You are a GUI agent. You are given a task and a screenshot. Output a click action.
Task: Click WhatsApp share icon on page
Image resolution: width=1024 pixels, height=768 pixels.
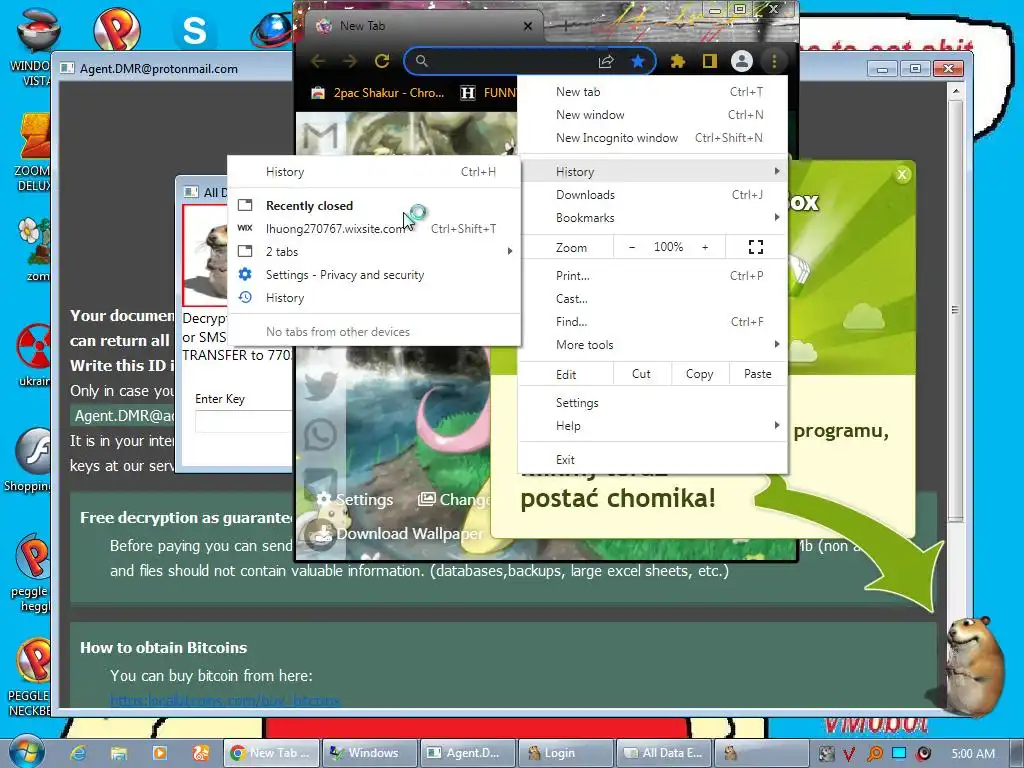pos(320,434)
